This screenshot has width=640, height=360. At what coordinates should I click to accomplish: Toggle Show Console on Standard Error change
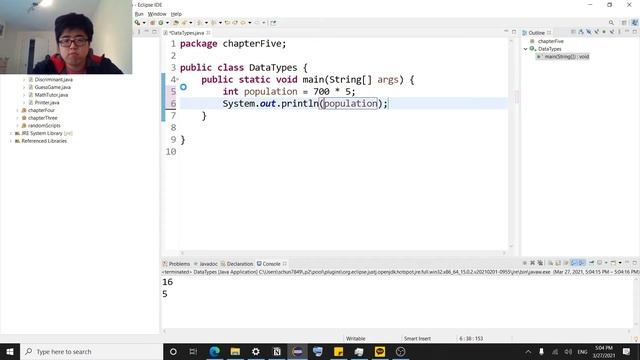[582, 263]
